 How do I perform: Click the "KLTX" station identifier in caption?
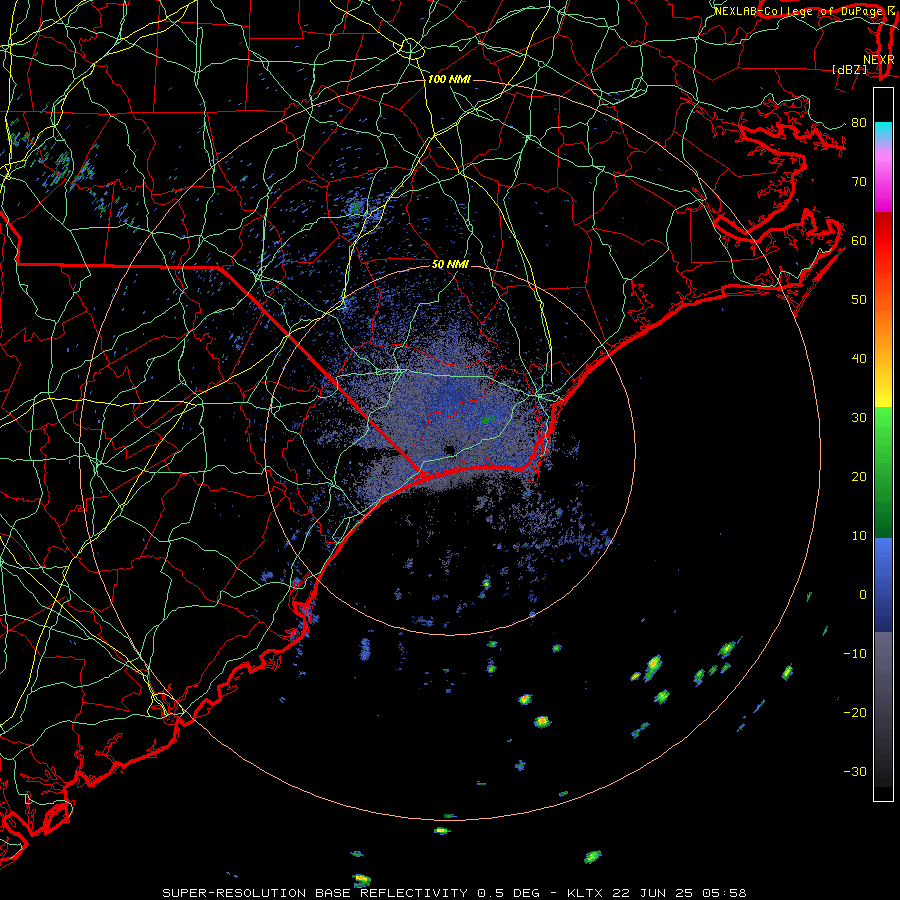tap(585, 893)
